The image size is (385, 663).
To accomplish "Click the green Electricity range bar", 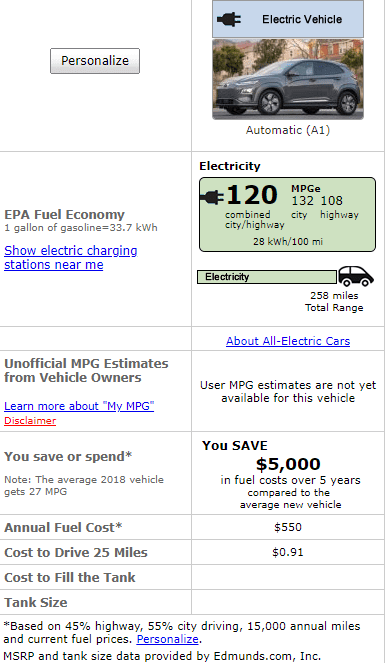I will pos(267,277).
